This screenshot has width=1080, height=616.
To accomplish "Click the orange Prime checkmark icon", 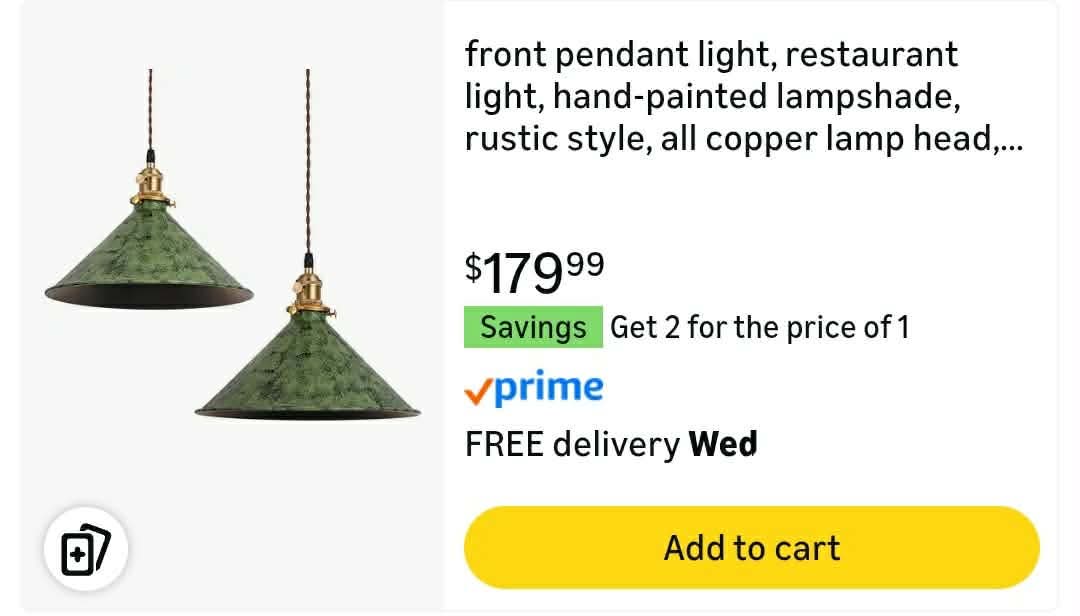I will coord(478,391).
